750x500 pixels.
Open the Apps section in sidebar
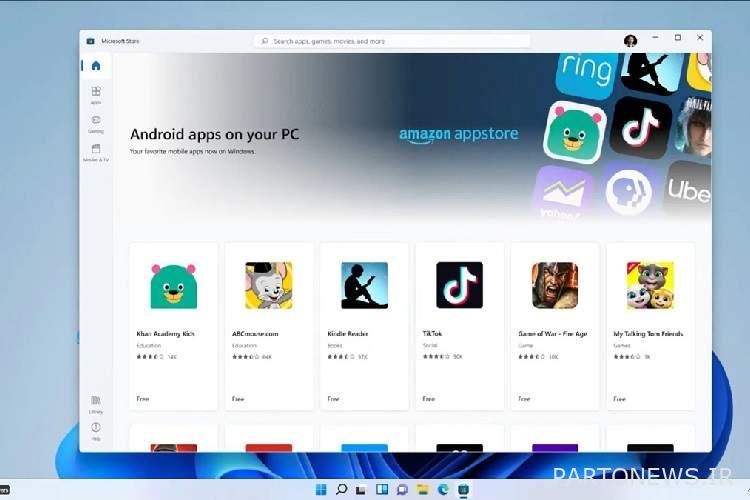pos(96,95)
